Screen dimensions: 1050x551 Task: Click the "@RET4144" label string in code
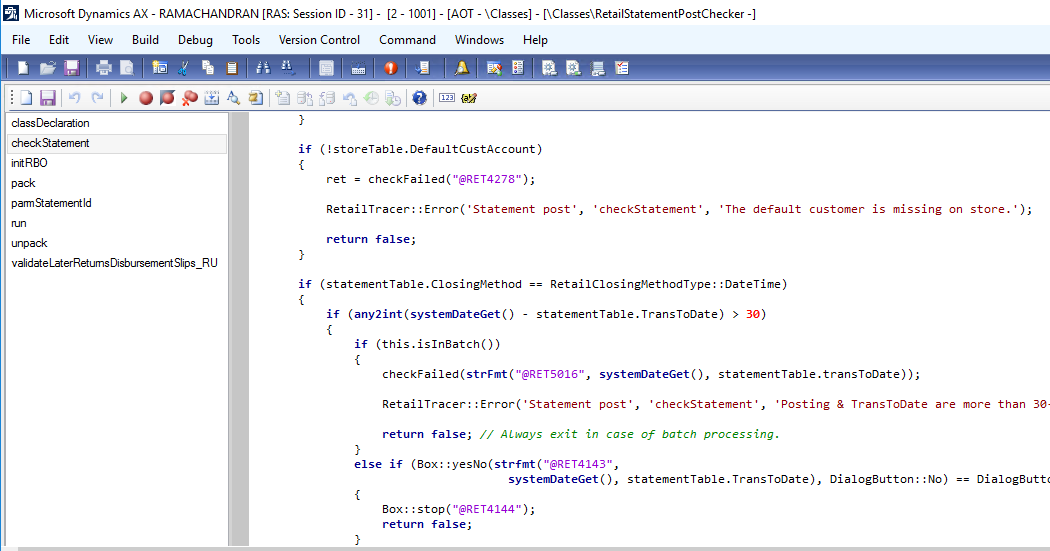point(487,509)
